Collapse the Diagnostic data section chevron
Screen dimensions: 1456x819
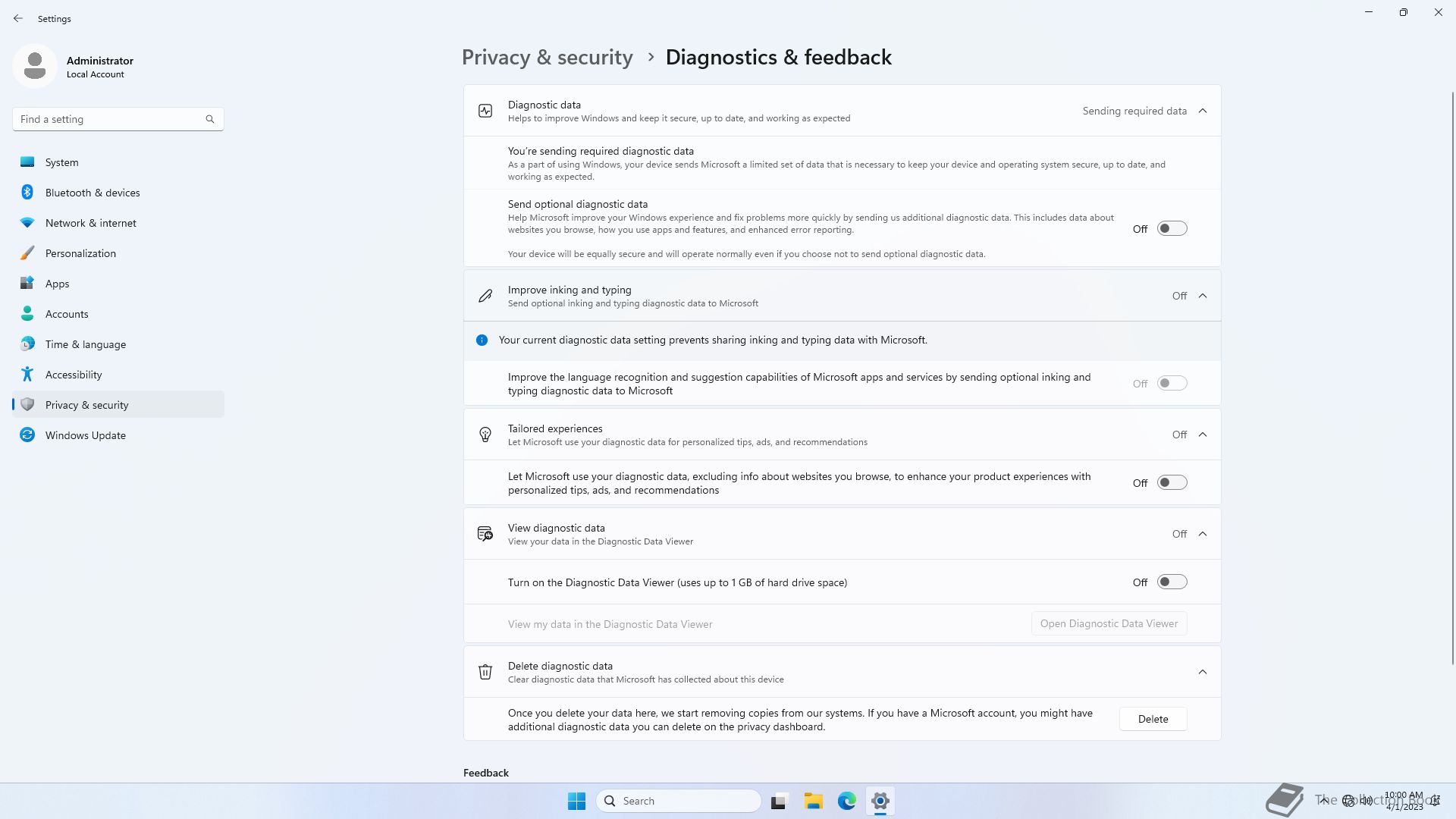pos(1203,111)
